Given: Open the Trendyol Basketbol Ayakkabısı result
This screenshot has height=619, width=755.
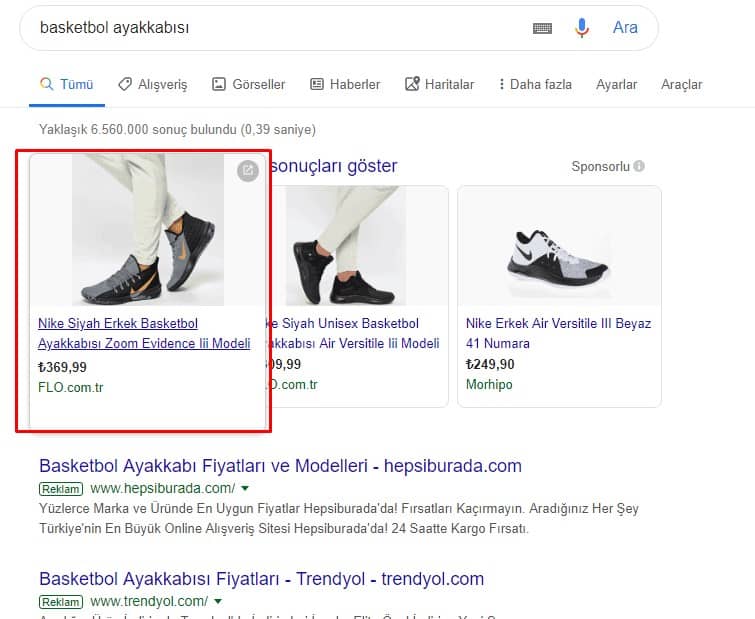Looking at the screenshot, I should pos(261,579).
